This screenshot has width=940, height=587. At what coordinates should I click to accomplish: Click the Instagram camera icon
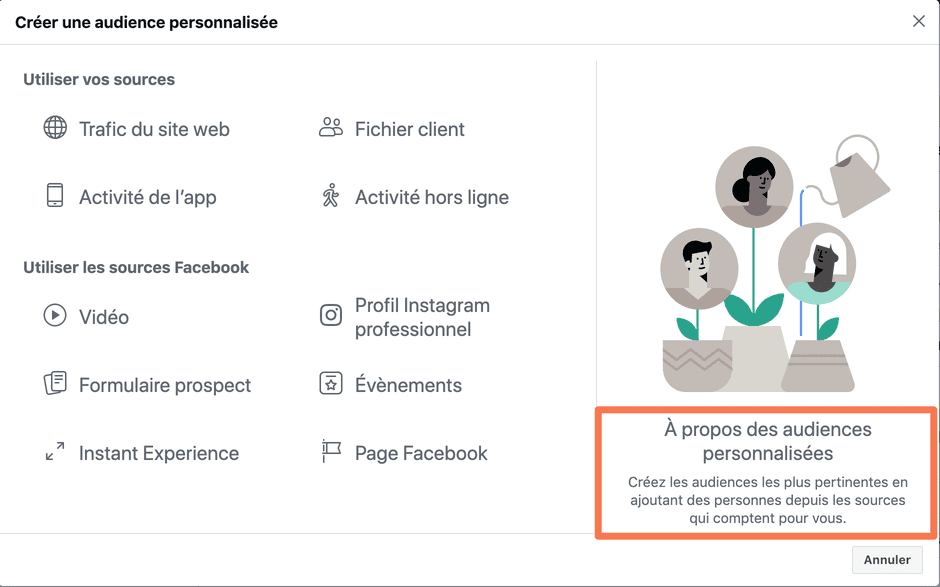click(330, 316)
